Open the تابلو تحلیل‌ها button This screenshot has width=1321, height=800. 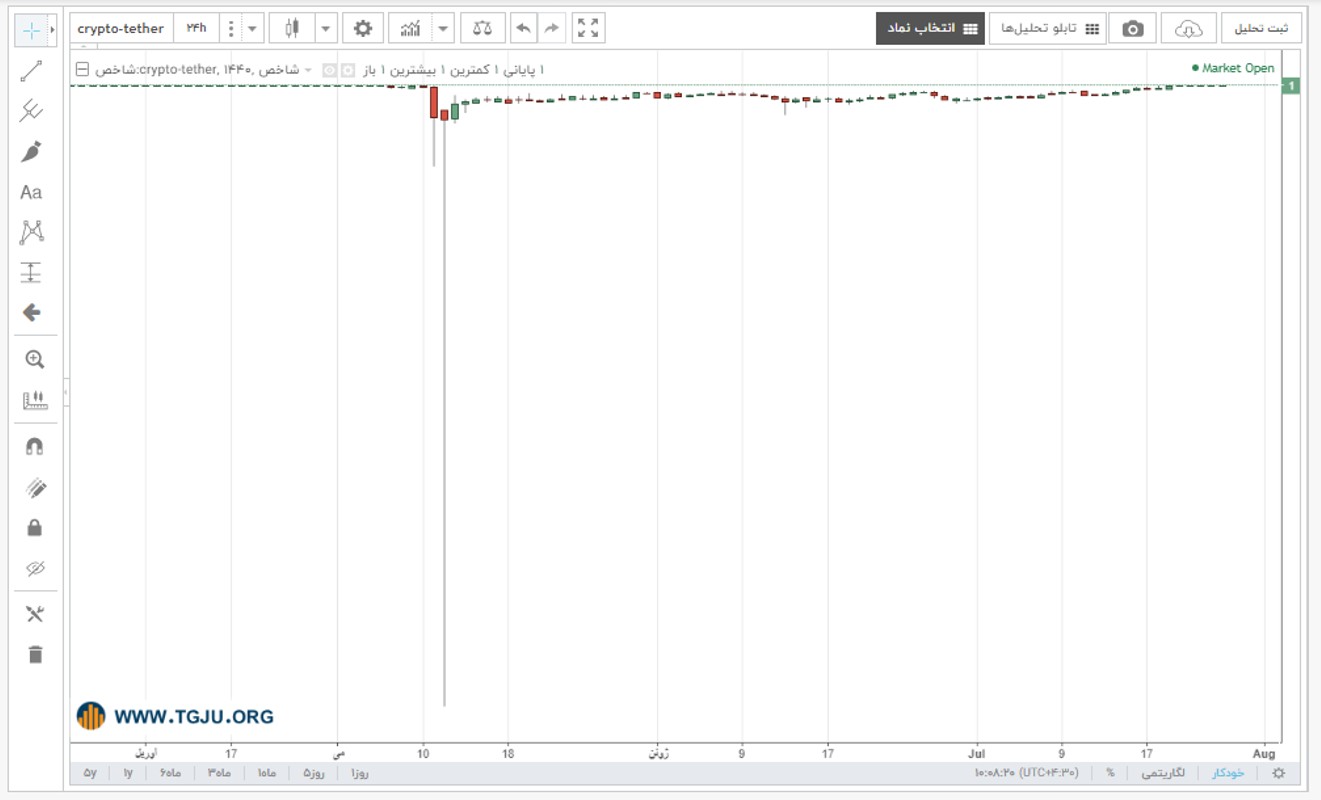pos(1049,28)
